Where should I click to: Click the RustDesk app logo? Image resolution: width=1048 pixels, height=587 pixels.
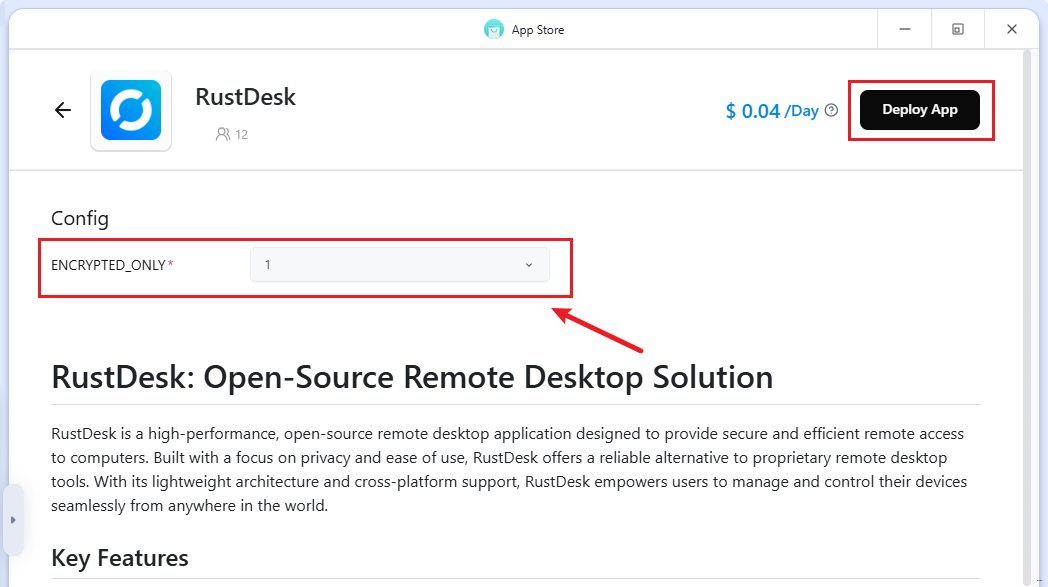point(131,110)
